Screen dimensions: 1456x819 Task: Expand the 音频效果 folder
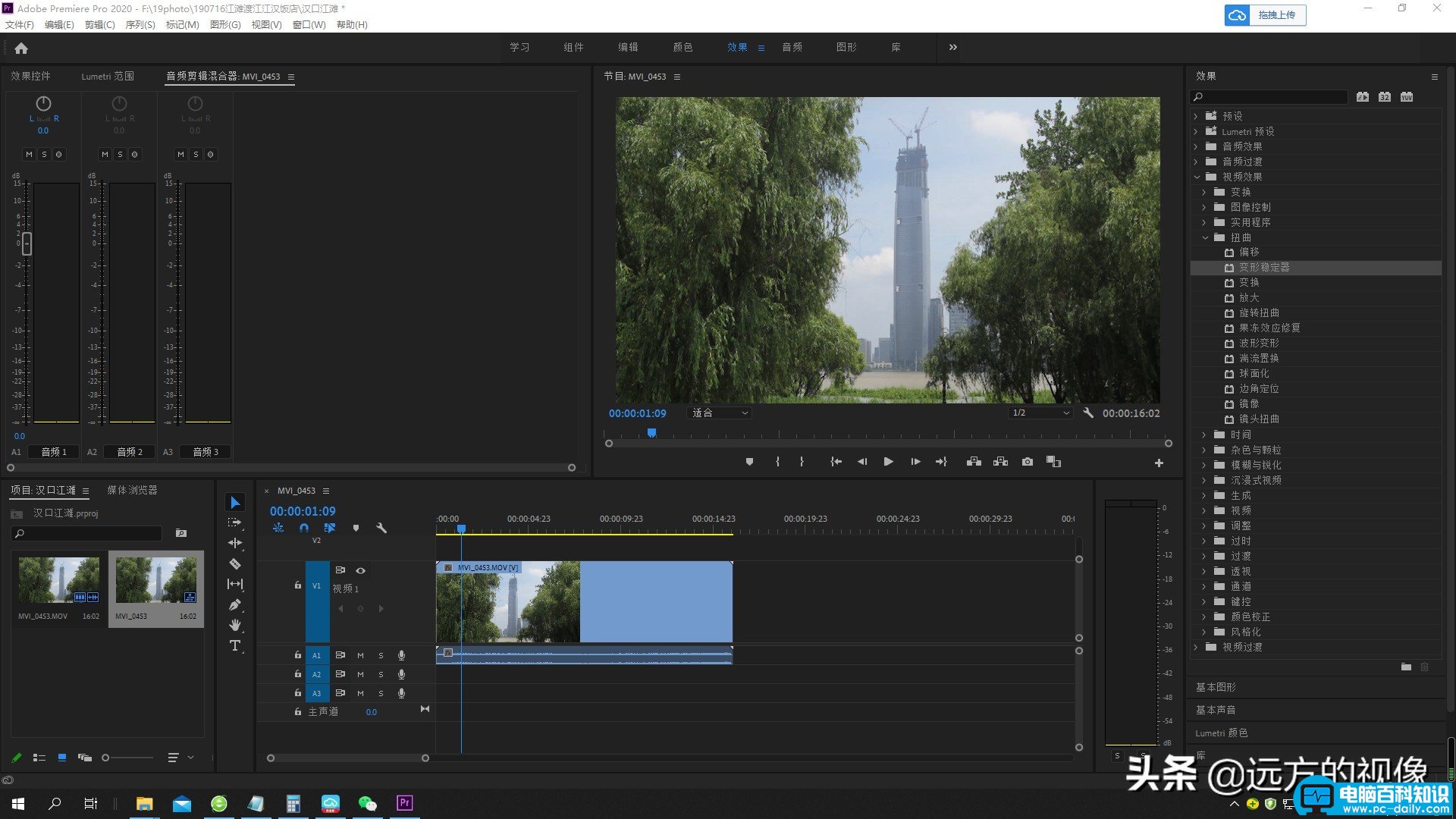(x=1197, y=146)
